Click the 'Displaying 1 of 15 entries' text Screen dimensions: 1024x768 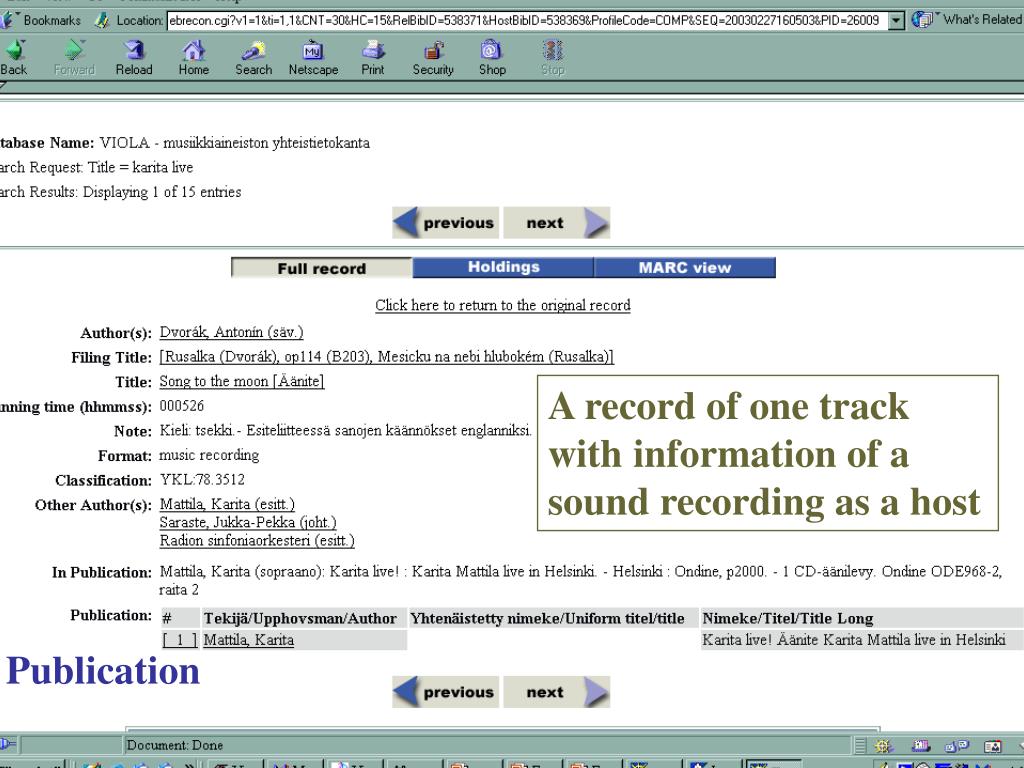click(162, 192)
